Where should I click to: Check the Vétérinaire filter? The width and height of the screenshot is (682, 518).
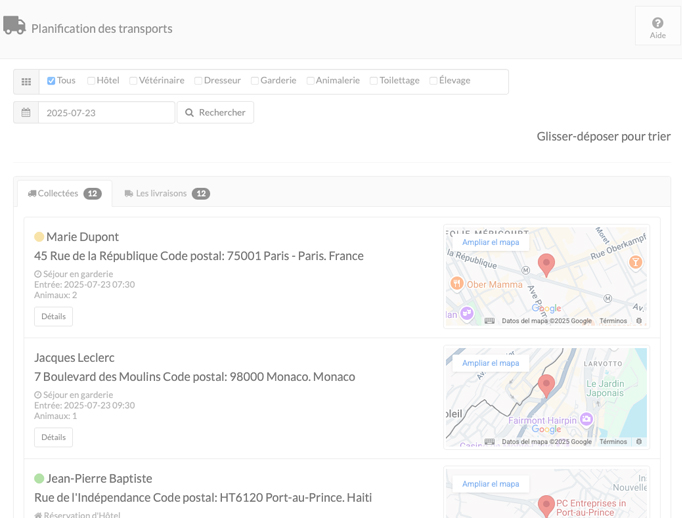tap(133, 81)
